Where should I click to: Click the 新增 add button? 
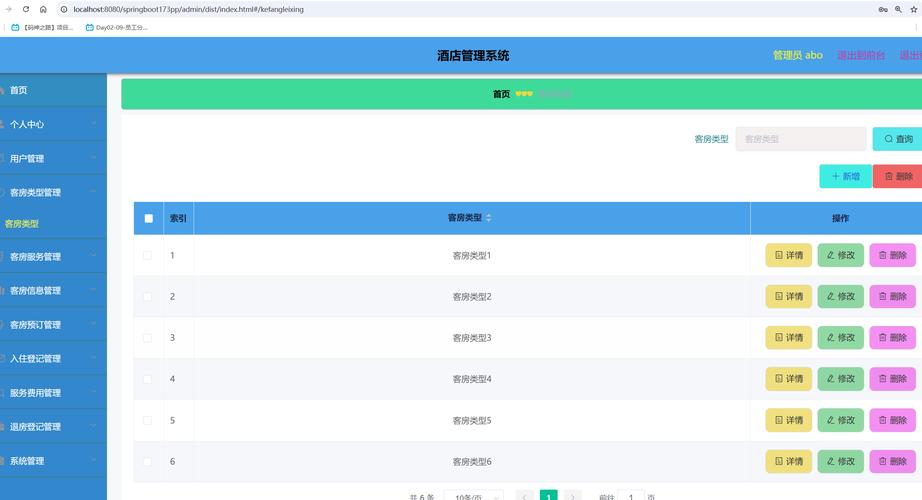[845, 176]
